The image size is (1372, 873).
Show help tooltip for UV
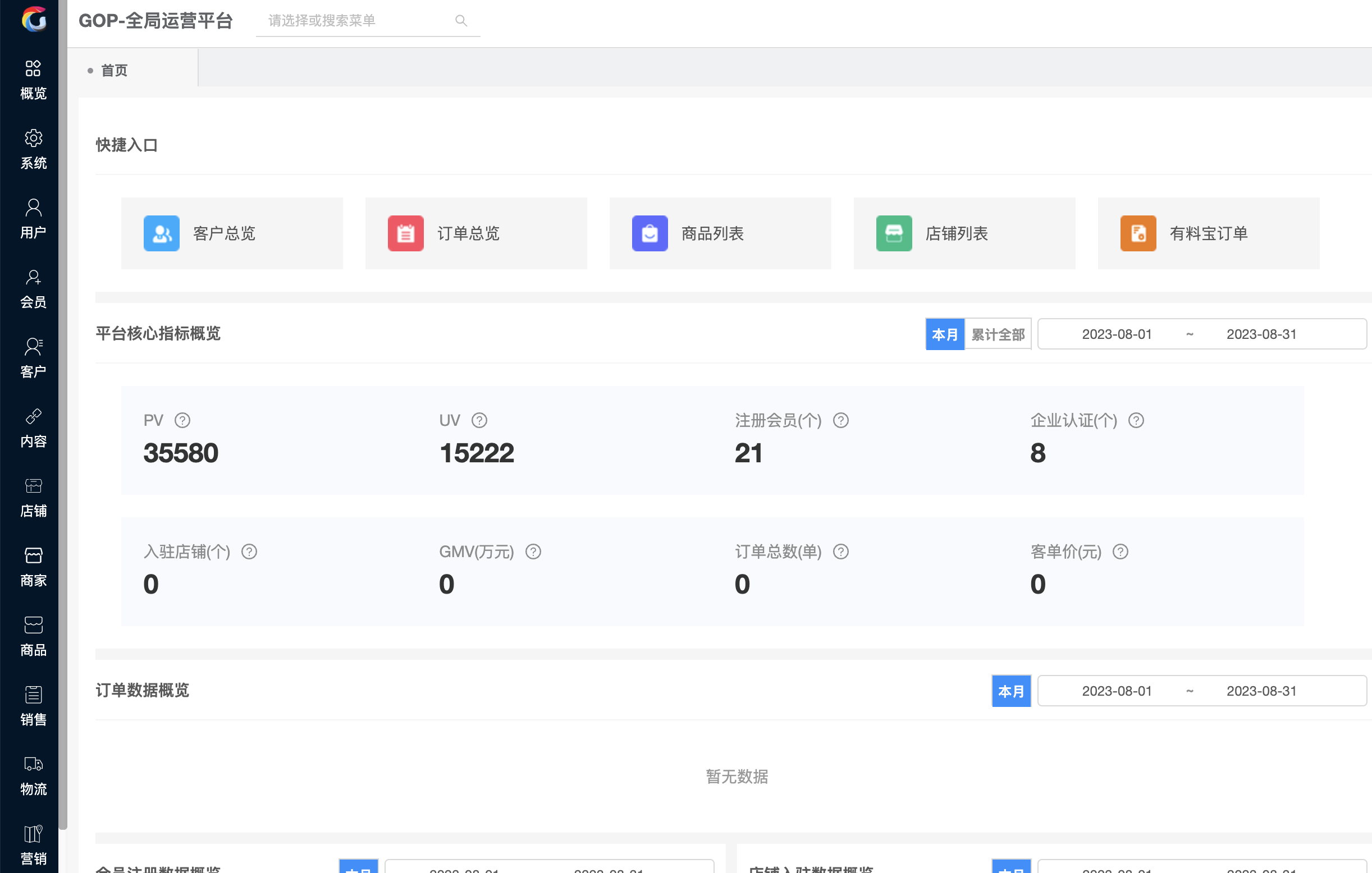point(479,420)
